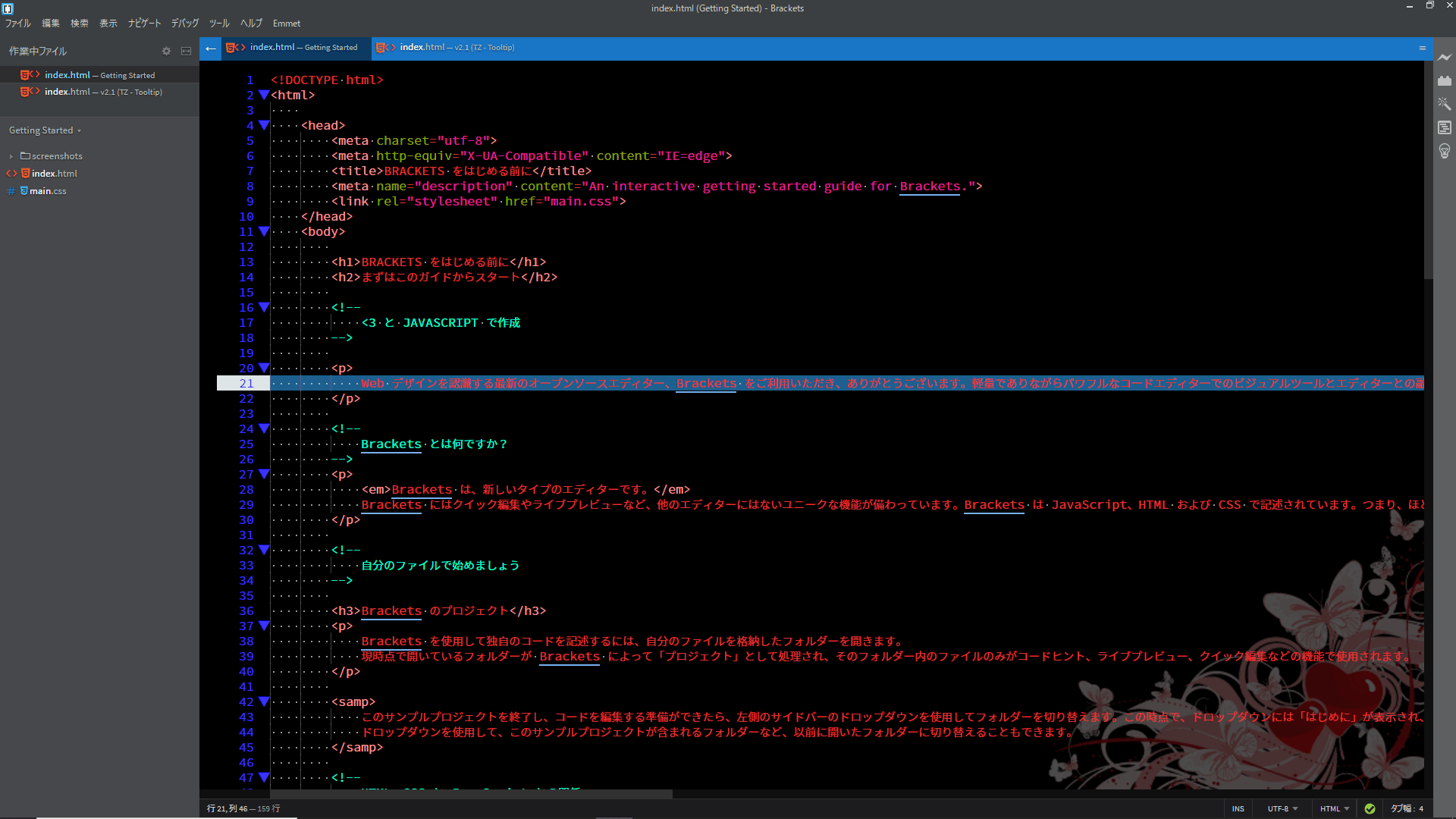The image size is (1456, 819).
Task: Open the HTML language mode dropdown
Action: (x=1335, y=808)
